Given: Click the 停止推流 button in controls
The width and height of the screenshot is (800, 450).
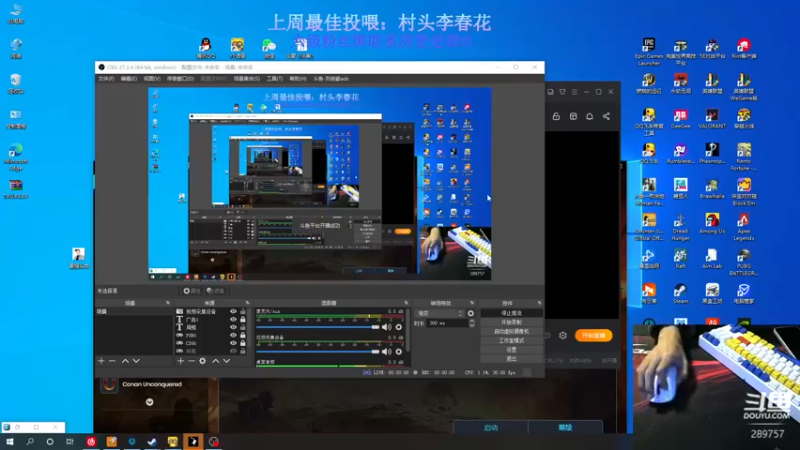Looking at the screenshot, I should pyautogui.click(x=511, y=313).
